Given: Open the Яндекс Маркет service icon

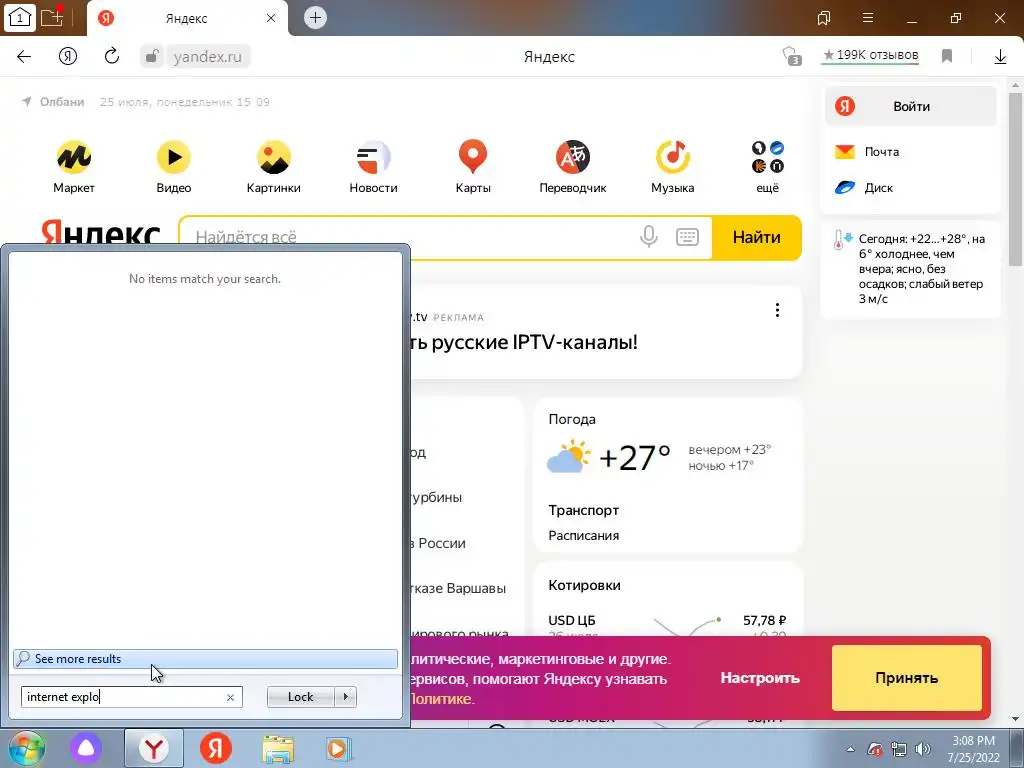Looking at the screenshot, I should point(74,157).
